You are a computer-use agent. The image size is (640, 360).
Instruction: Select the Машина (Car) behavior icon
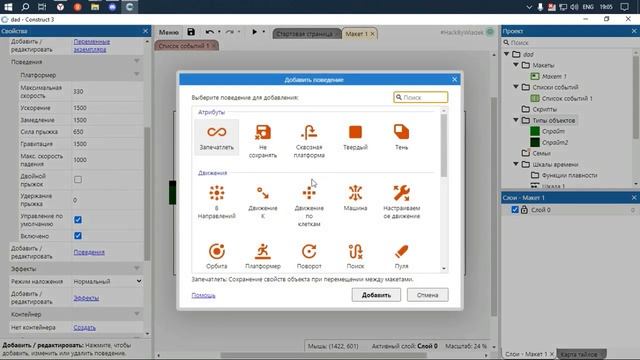click(355, 193)
